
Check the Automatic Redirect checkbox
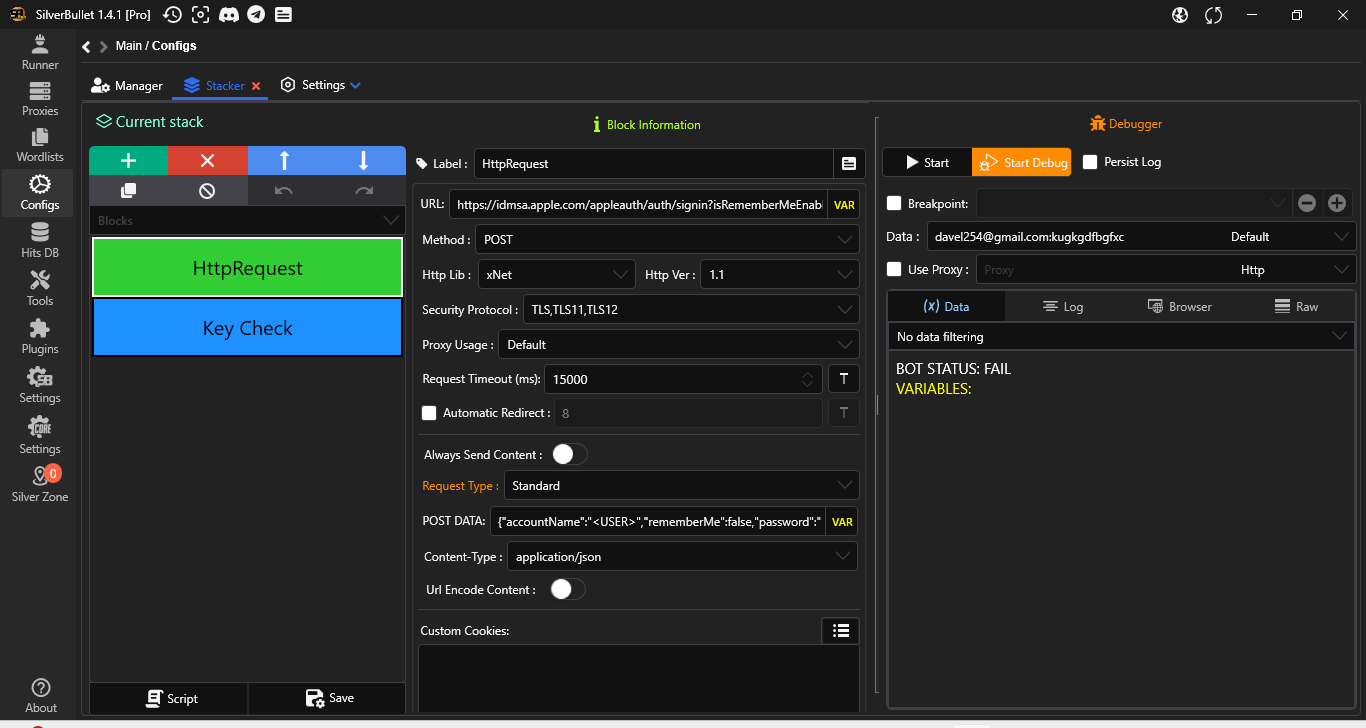point(430,413)
